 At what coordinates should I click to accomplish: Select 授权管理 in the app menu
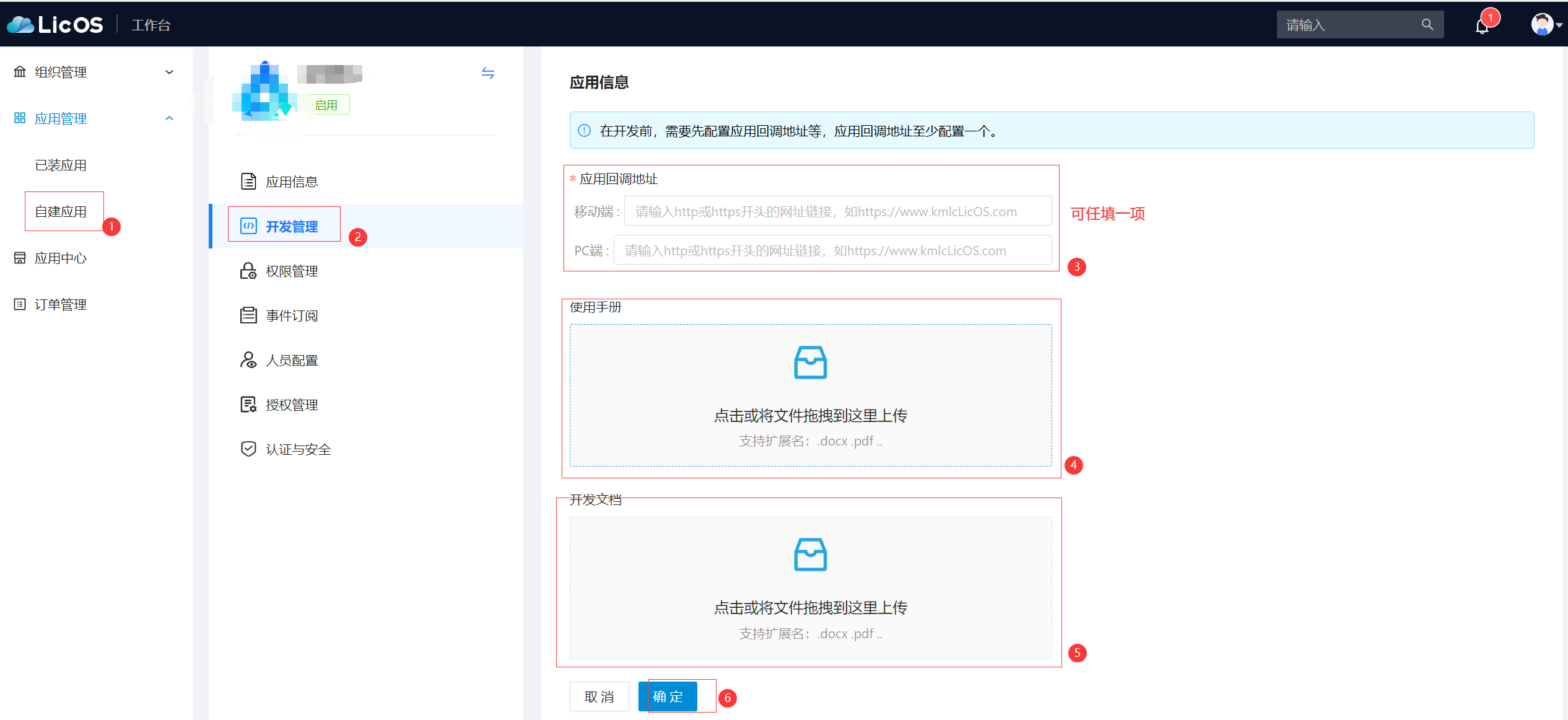pyautogui.click(x=366, y=405)
